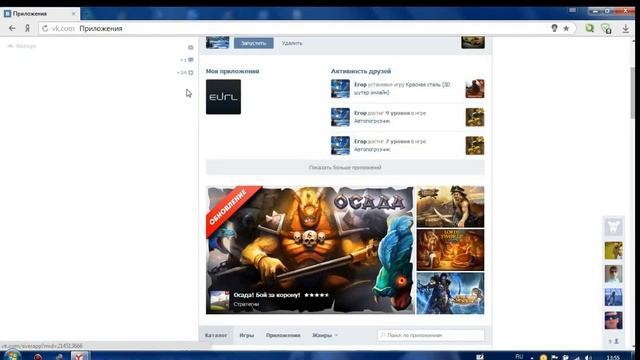The height and width of the screenshot is (360, 640).
Task: Open Yandex home via the Я button
Action: (x=27, y=28)
